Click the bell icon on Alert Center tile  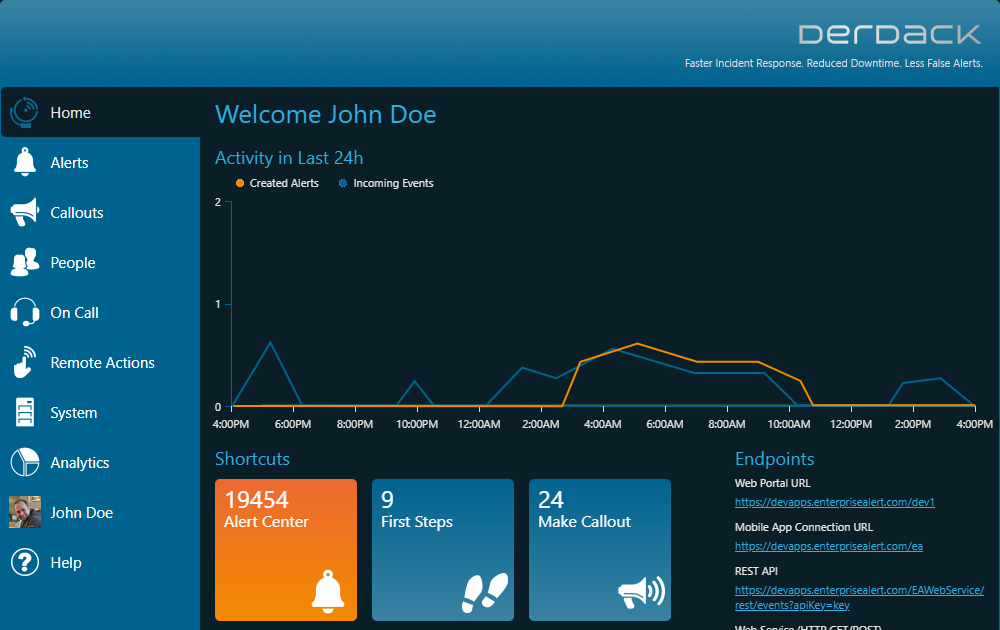(328, 592)
